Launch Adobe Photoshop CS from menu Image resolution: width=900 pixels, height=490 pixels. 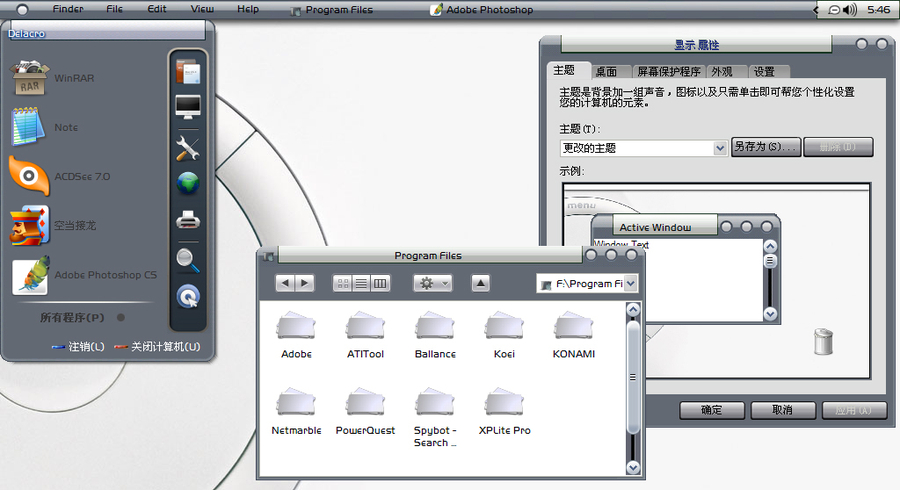pyautogui.click(x=84, y=275)
